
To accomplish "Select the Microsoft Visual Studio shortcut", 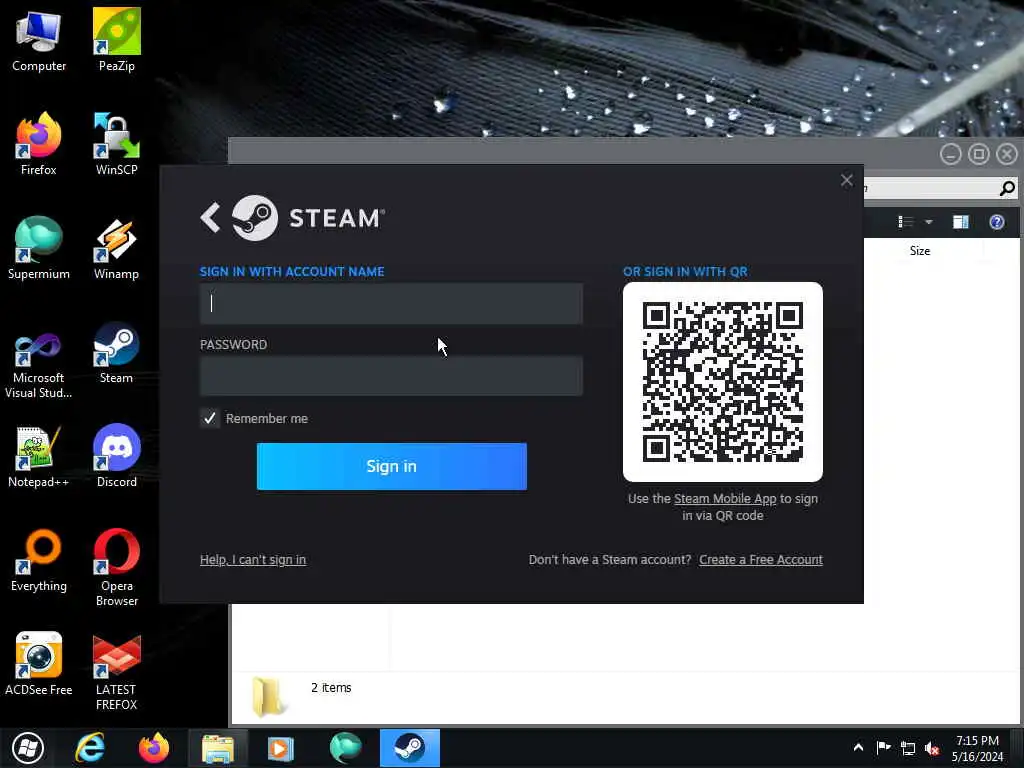I will (x=39, y=366).
